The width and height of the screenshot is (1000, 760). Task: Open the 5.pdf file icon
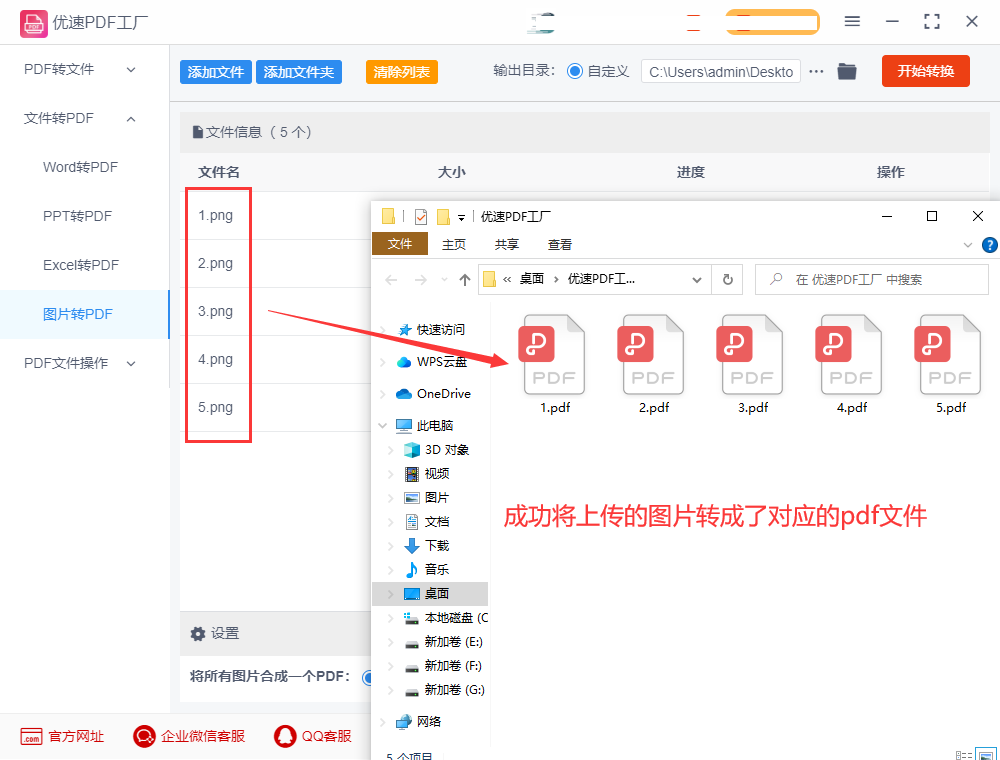(x=949, y=354)
